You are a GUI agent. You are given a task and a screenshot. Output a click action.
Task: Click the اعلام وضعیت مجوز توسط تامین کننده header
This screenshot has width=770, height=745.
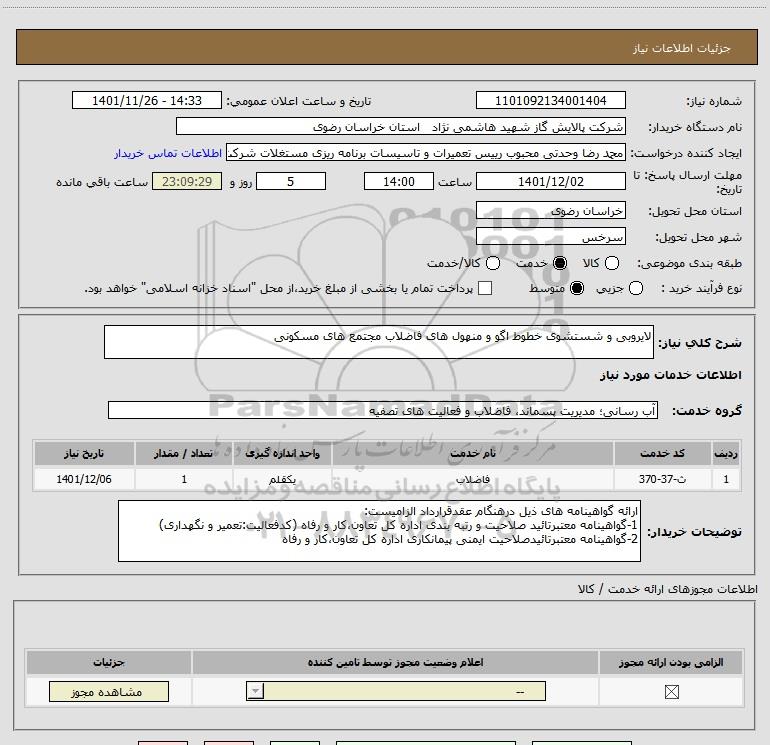395,662
